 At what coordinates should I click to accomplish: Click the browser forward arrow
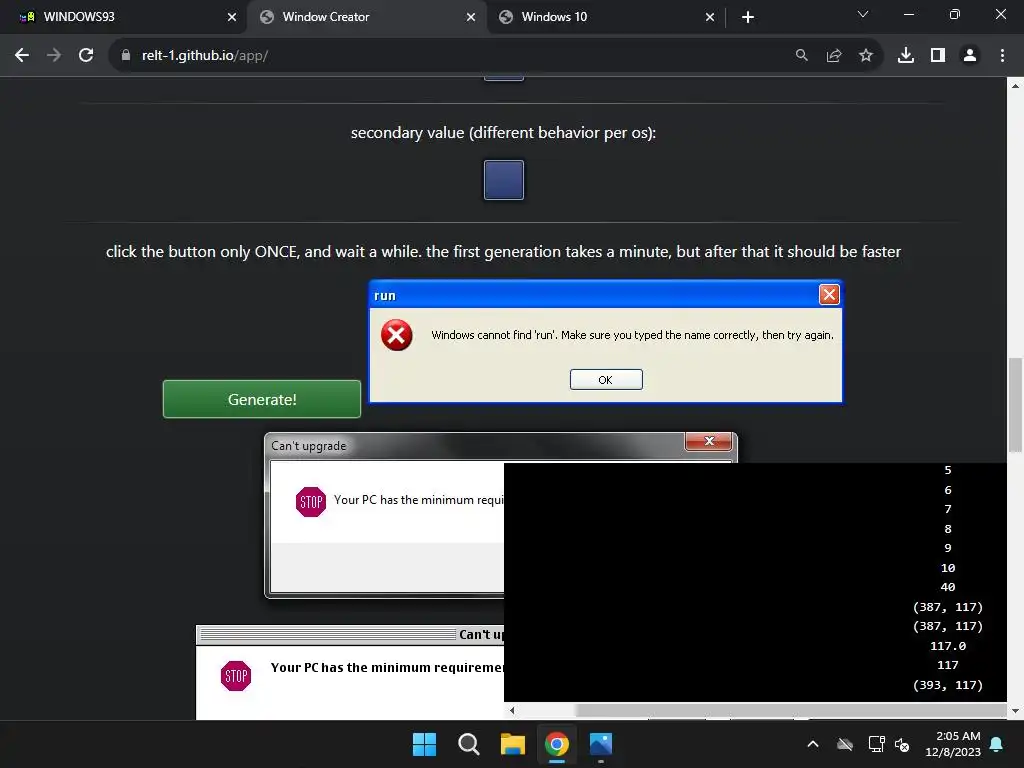(x=54, y=56)
